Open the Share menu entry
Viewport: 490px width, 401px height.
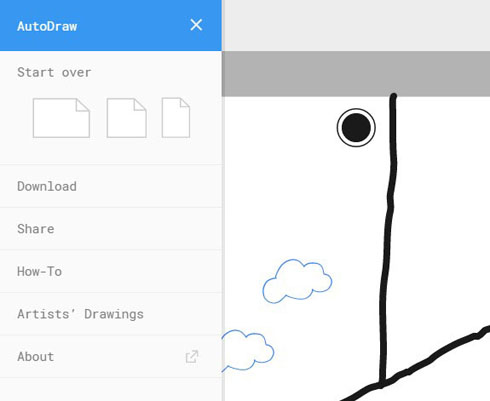point(111,229)
